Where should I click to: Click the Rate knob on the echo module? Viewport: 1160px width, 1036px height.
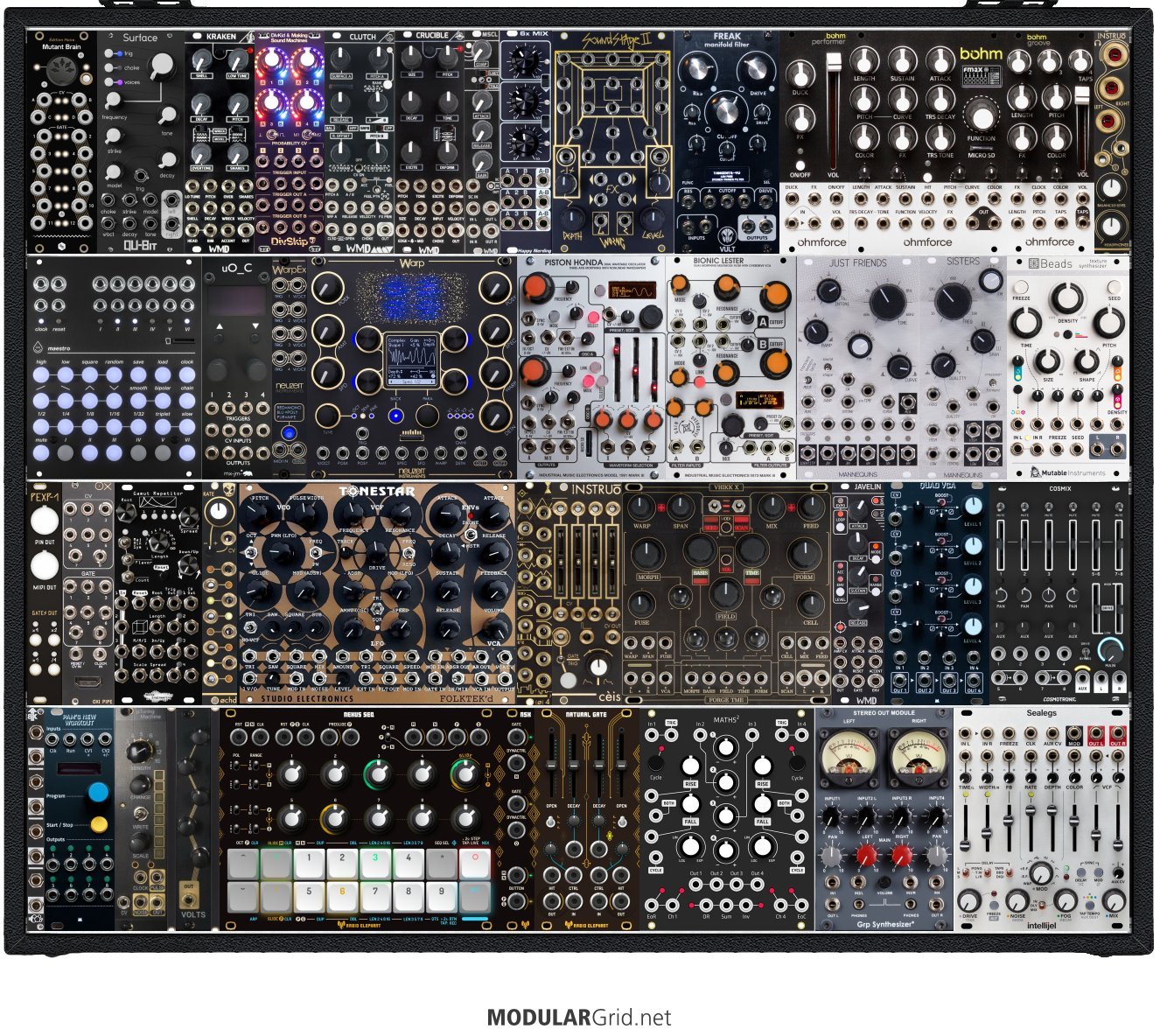(218, 514)
